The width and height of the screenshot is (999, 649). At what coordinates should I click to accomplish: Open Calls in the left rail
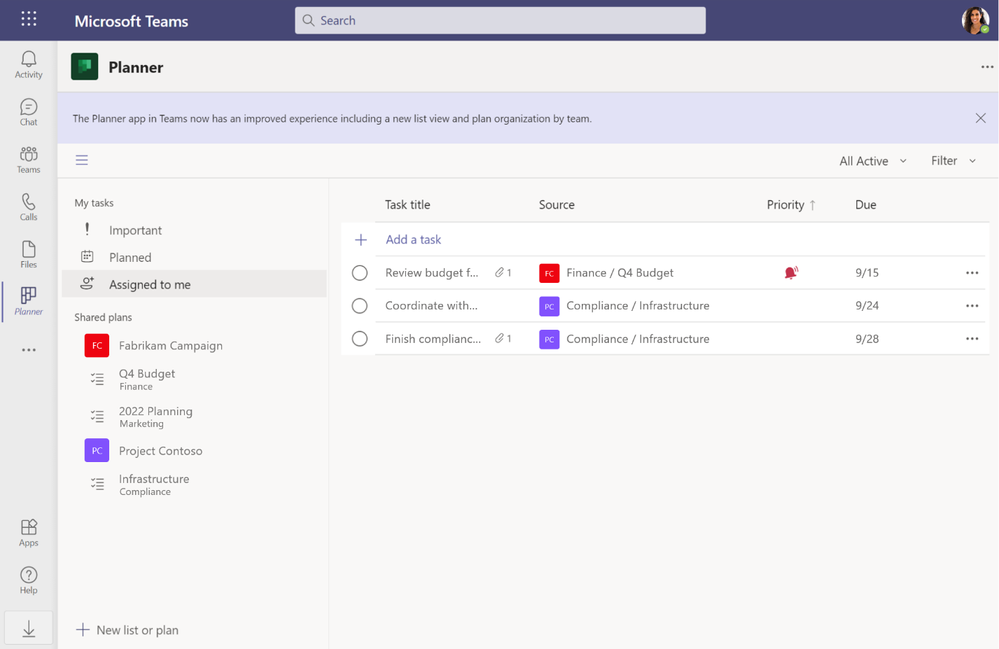29,207
